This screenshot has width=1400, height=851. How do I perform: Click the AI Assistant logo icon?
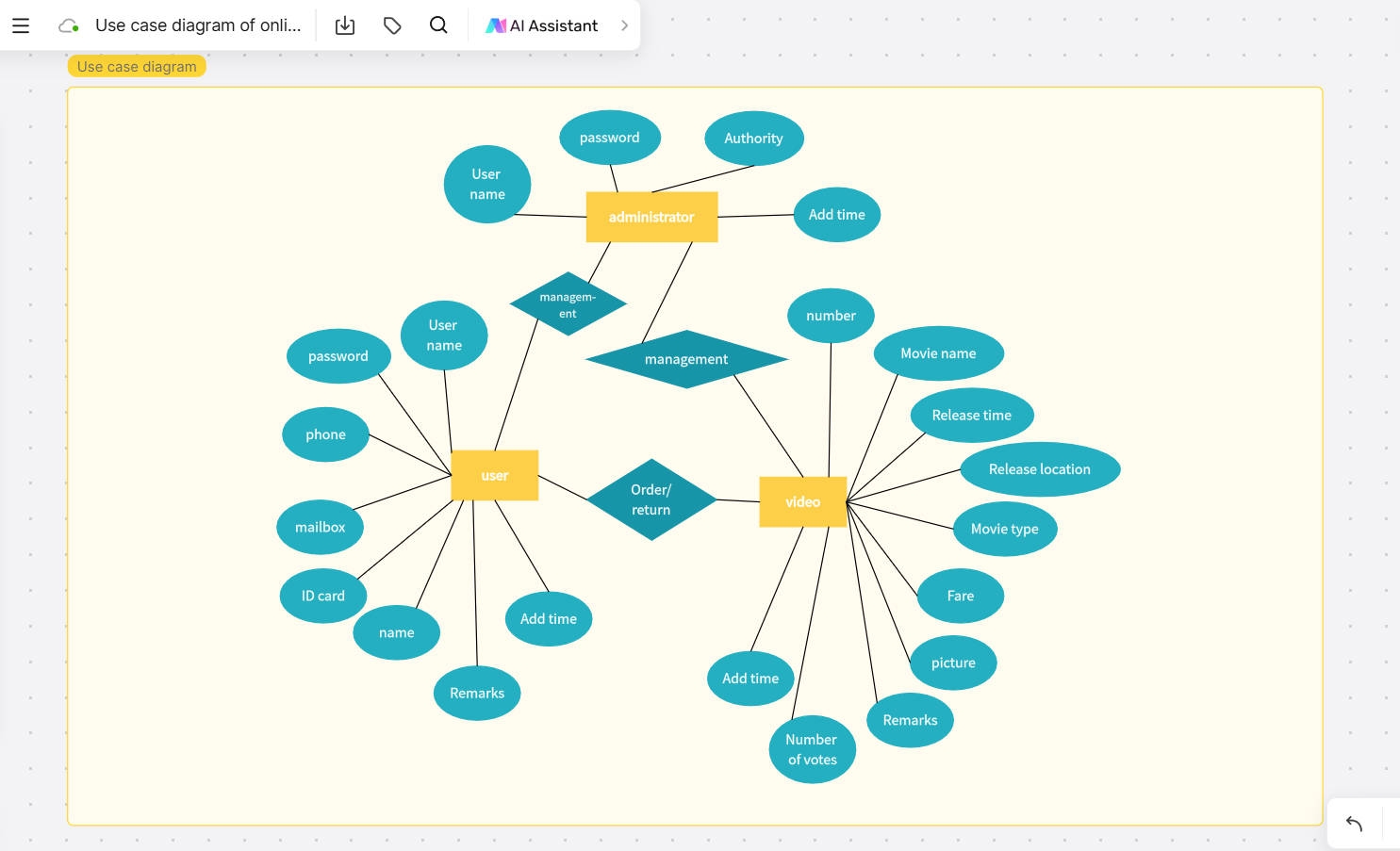[x=495, y=25]
